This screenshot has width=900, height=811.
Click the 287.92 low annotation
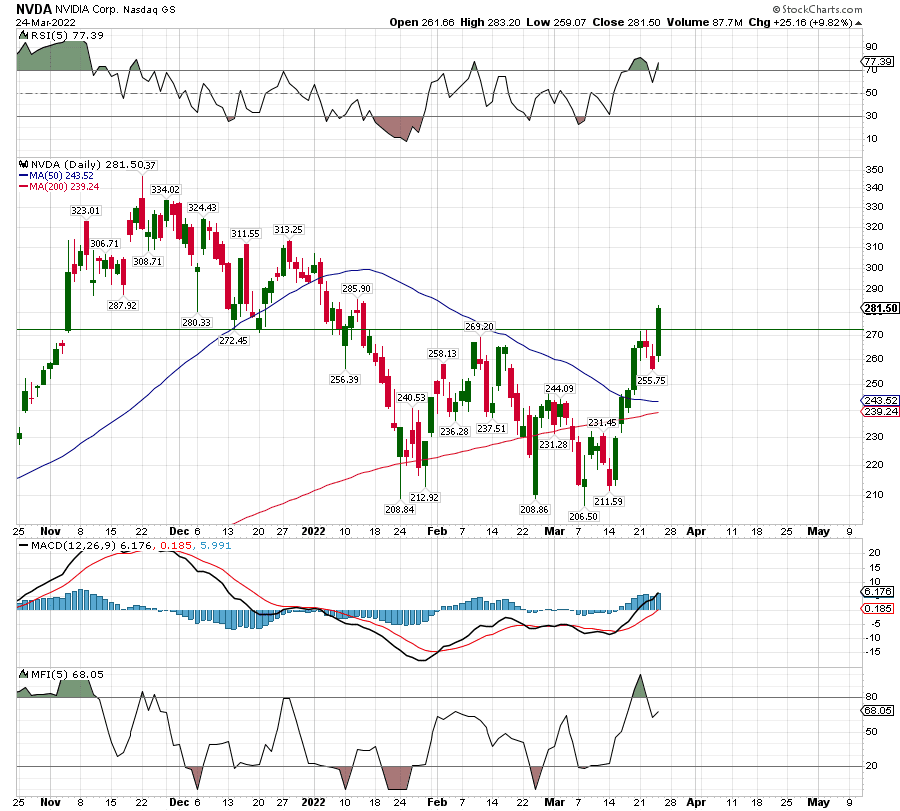123,305
